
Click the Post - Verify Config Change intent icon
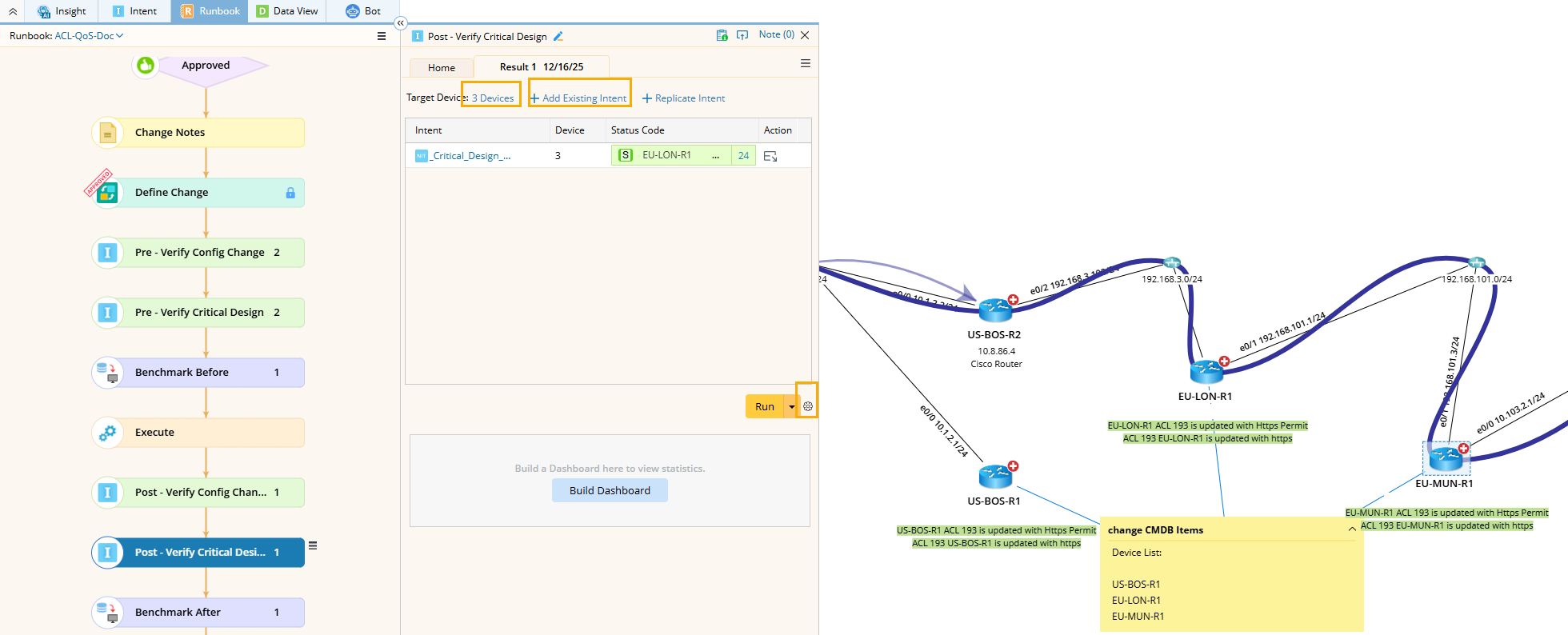click(x=108, y=493)
